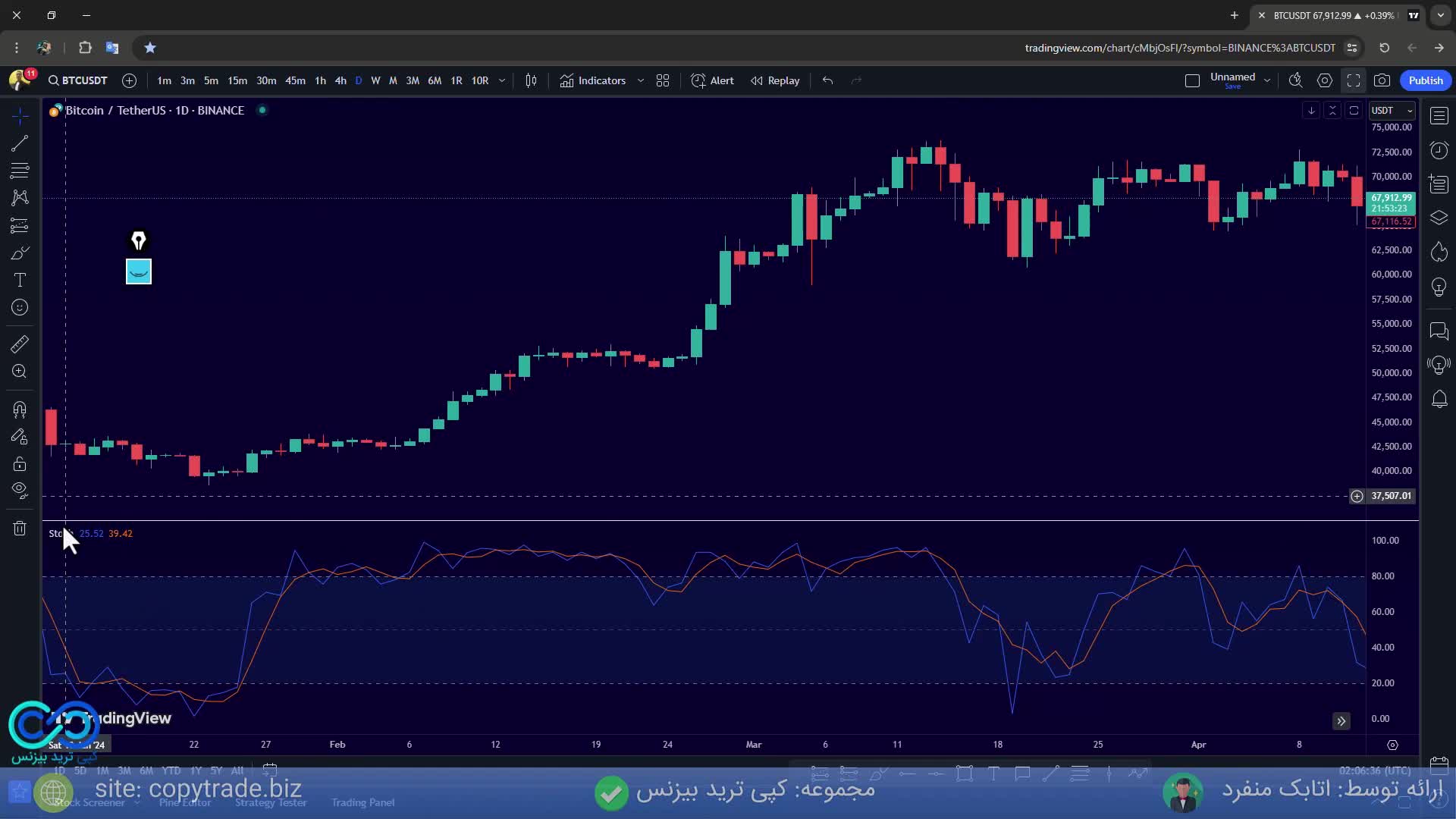Toggle hide all drawings eye icon
Viewport: 1456px width, 819px height.
click(x=20, y=491)
